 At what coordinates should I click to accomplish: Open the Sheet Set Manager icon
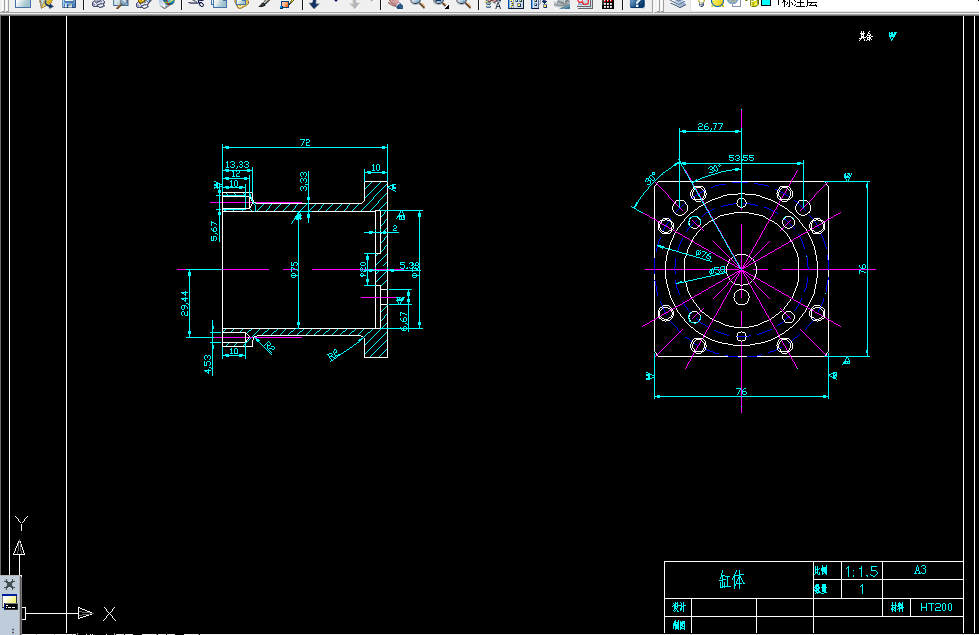(562, 3)
